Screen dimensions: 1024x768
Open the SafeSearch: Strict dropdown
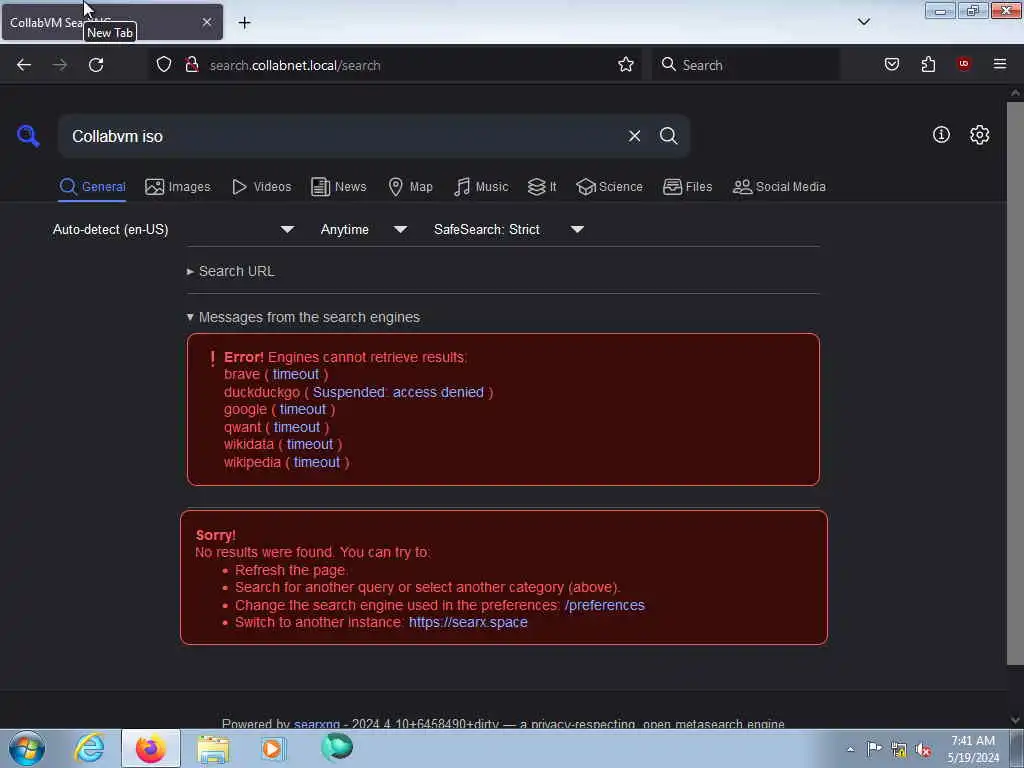point(509,229)
